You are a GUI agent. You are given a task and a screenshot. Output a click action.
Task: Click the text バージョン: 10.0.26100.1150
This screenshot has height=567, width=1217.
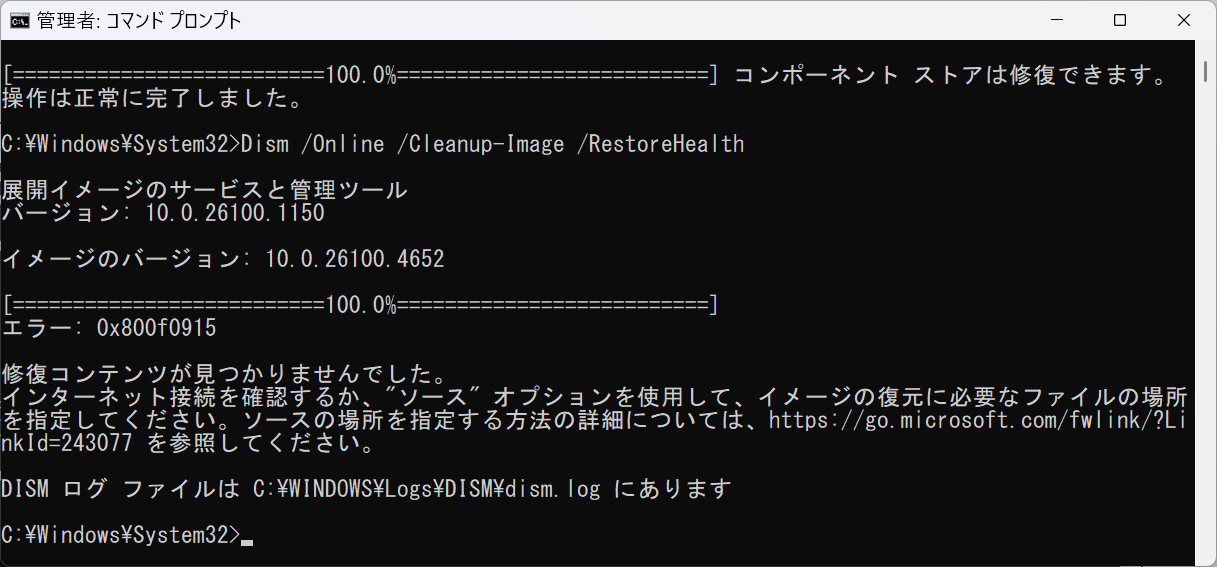click(x=163, y=213)
